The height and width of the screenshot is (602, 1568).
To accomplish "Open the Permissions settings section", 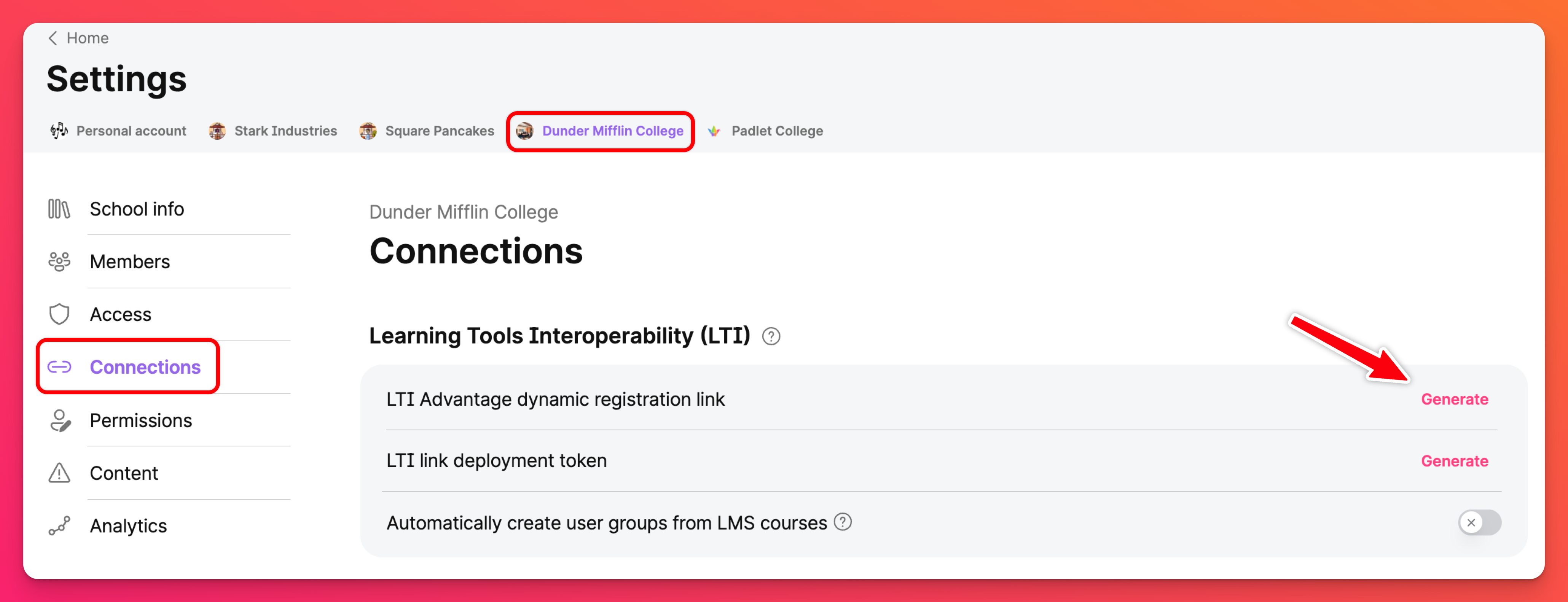I will pos(140,420).
